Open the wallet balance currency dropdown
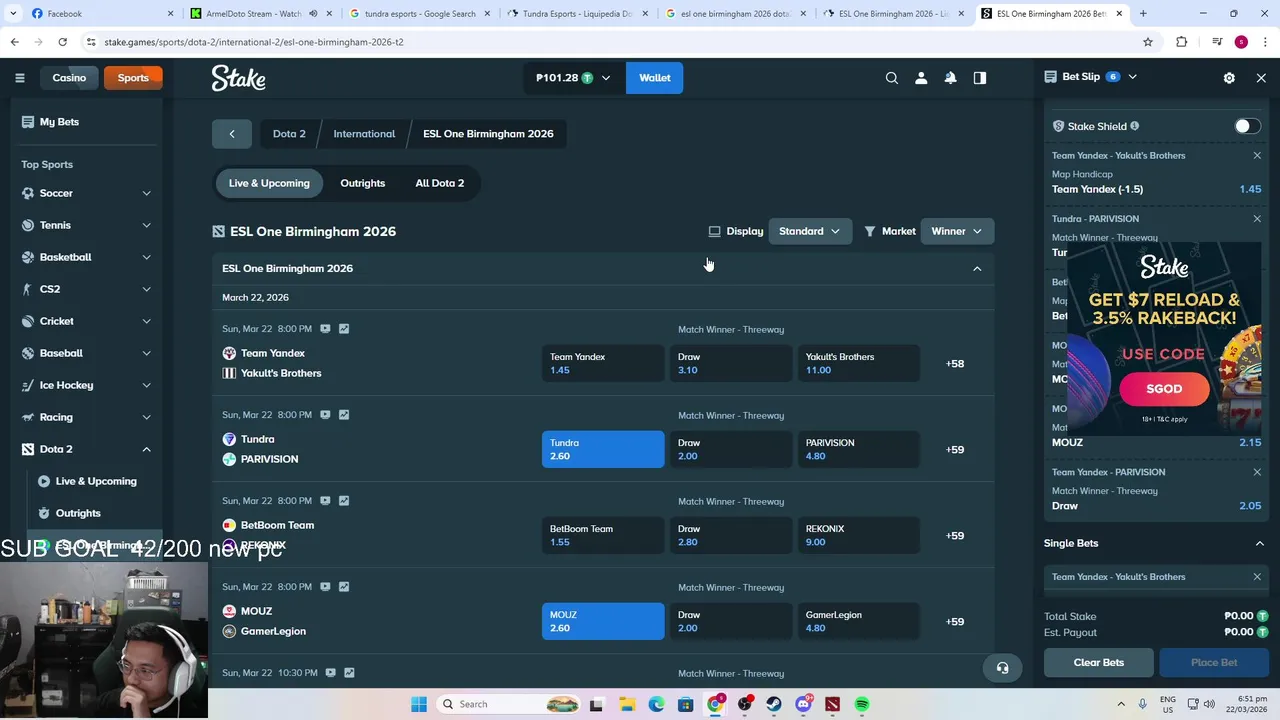1280x720 pixels. coord(573,77)
